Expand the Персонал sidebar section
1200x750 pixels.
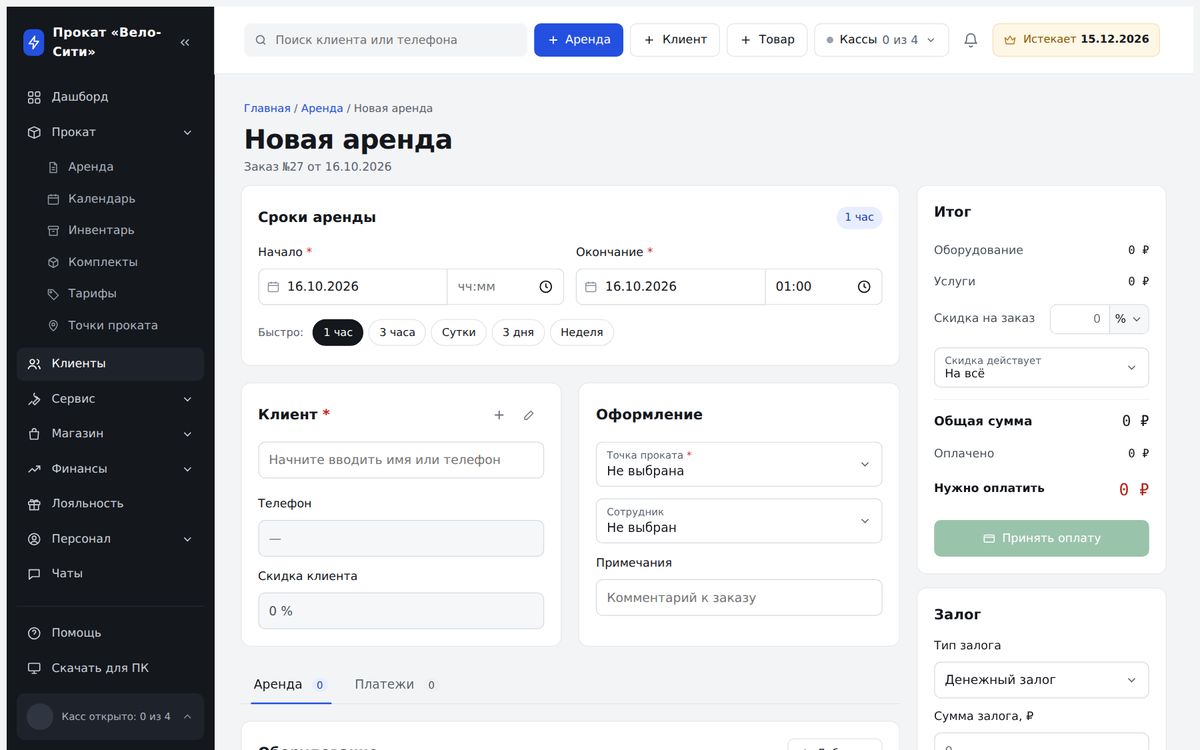coord(110,539)
